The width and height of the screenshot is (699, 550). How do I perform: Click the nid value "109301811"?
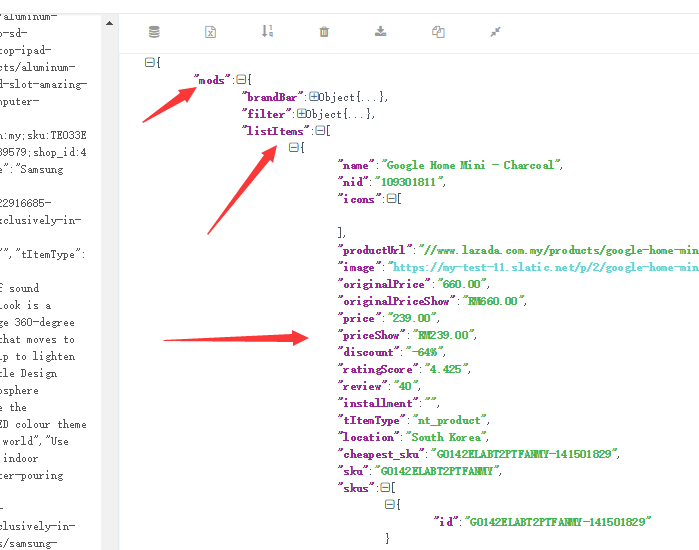pyautogui.click(x=408, y=182)
